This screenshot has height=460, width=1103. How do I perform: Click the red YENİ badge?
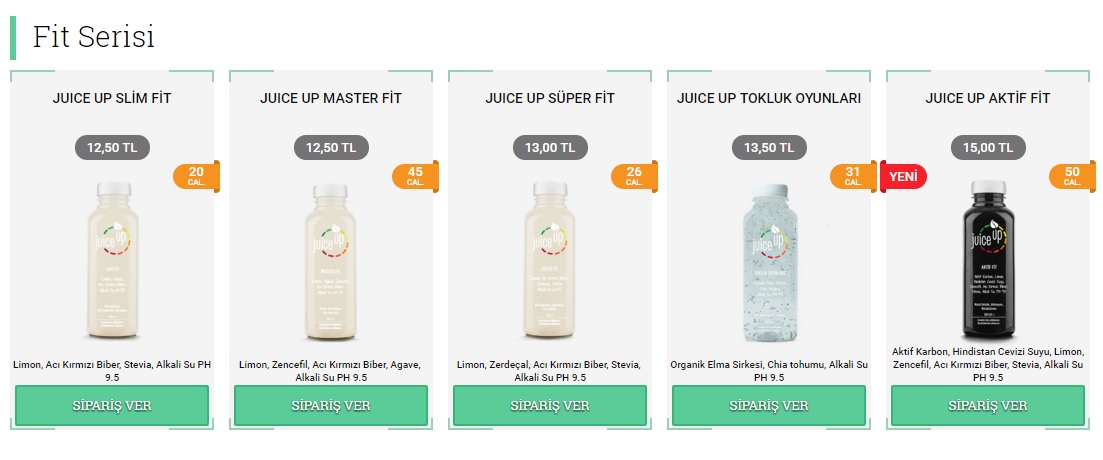click(x=904, y=176)
